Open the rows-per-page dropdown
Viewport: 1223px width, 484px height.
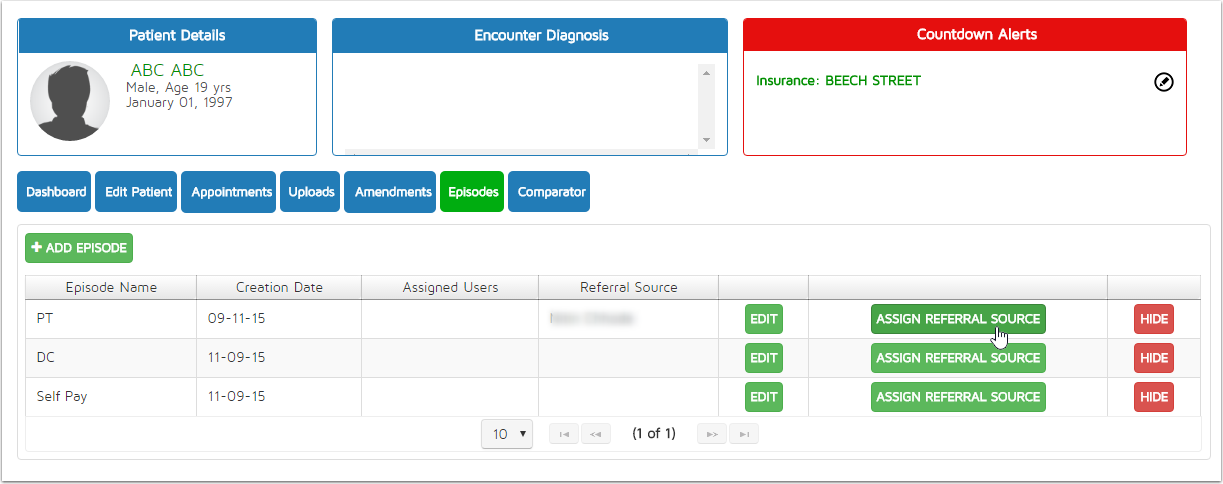pos(506,434)
